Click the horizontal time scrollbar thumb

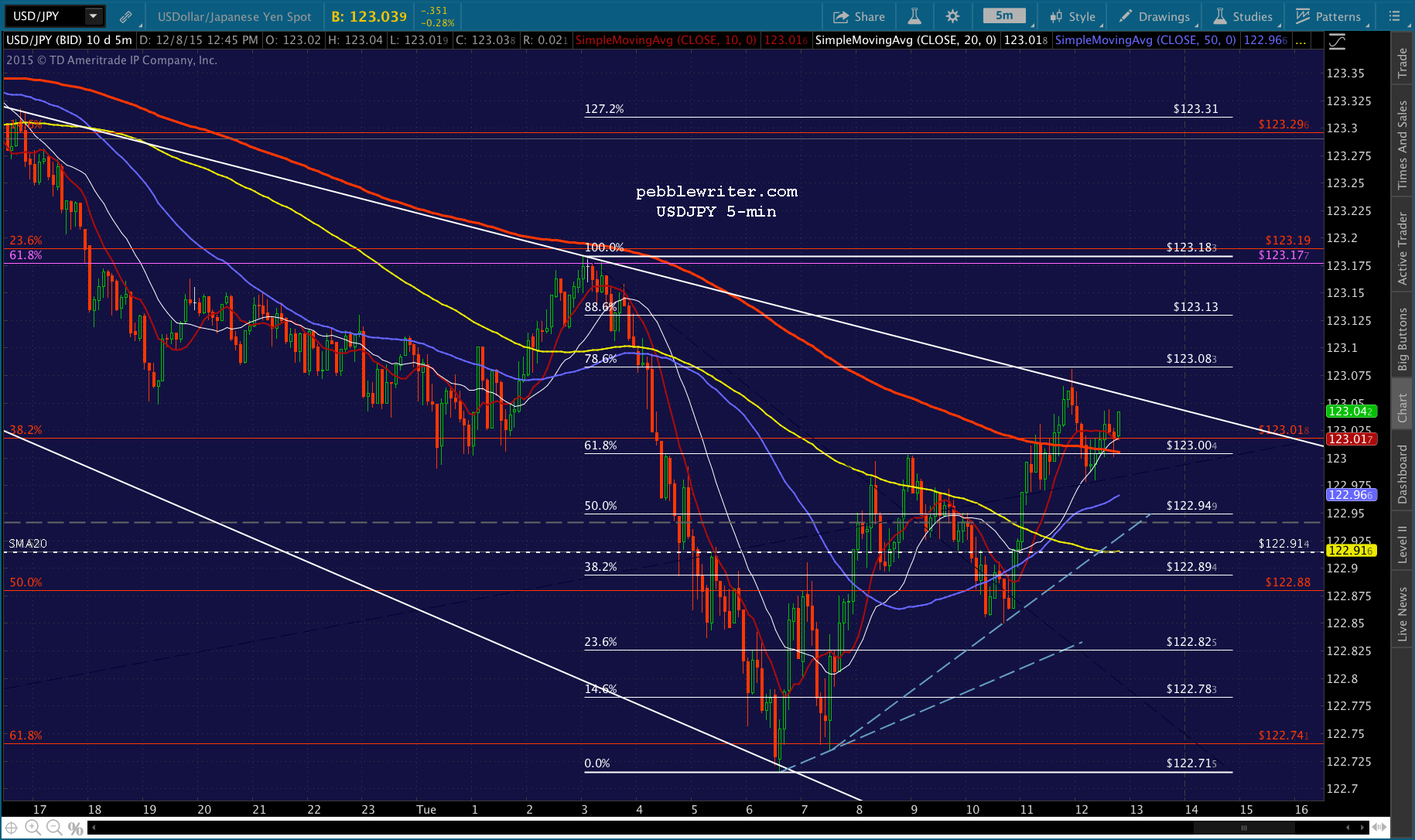click(1243, 828)
